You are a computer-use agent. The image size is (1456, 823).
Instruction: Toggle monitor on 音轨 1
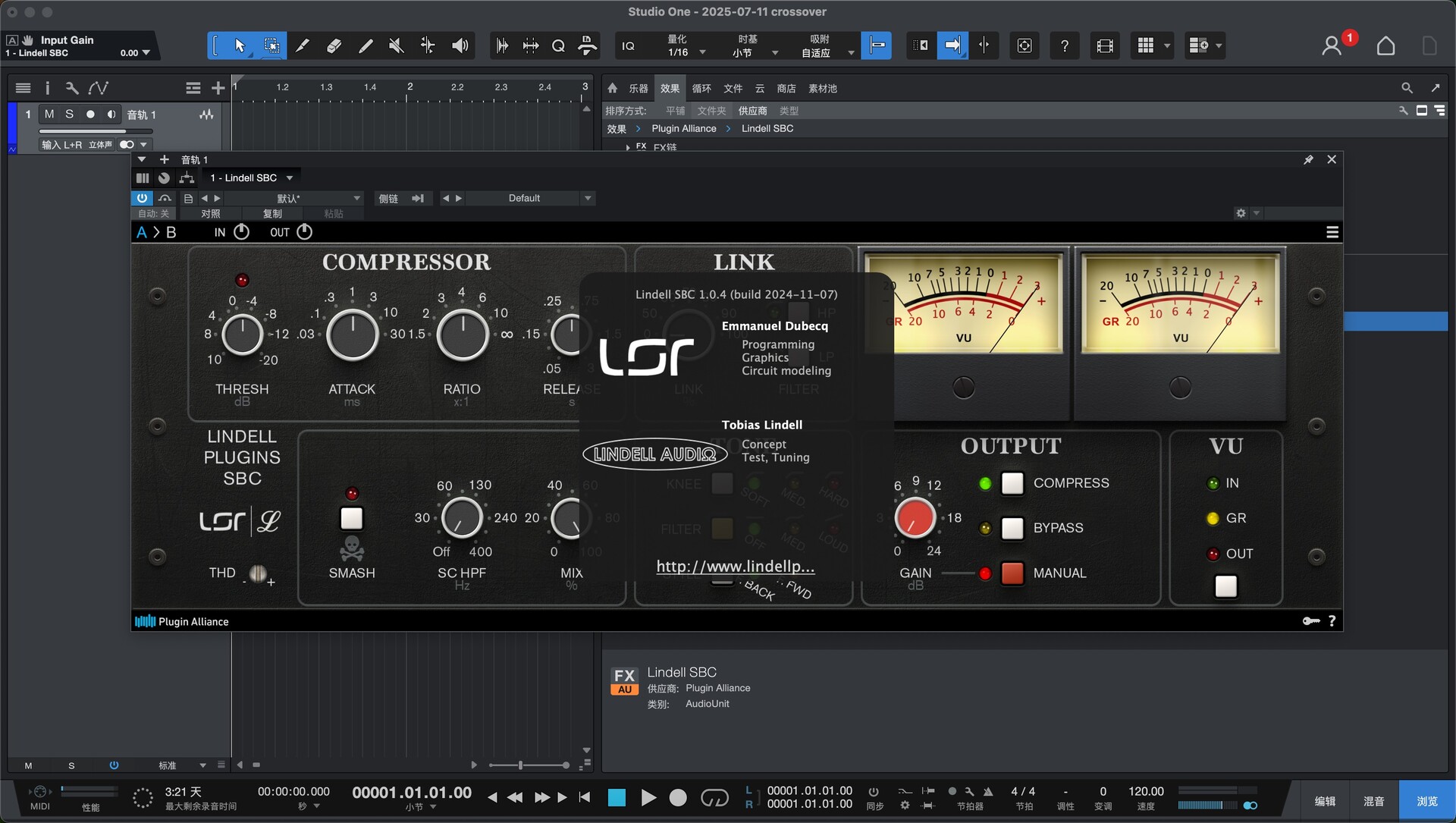click(111, 115)
